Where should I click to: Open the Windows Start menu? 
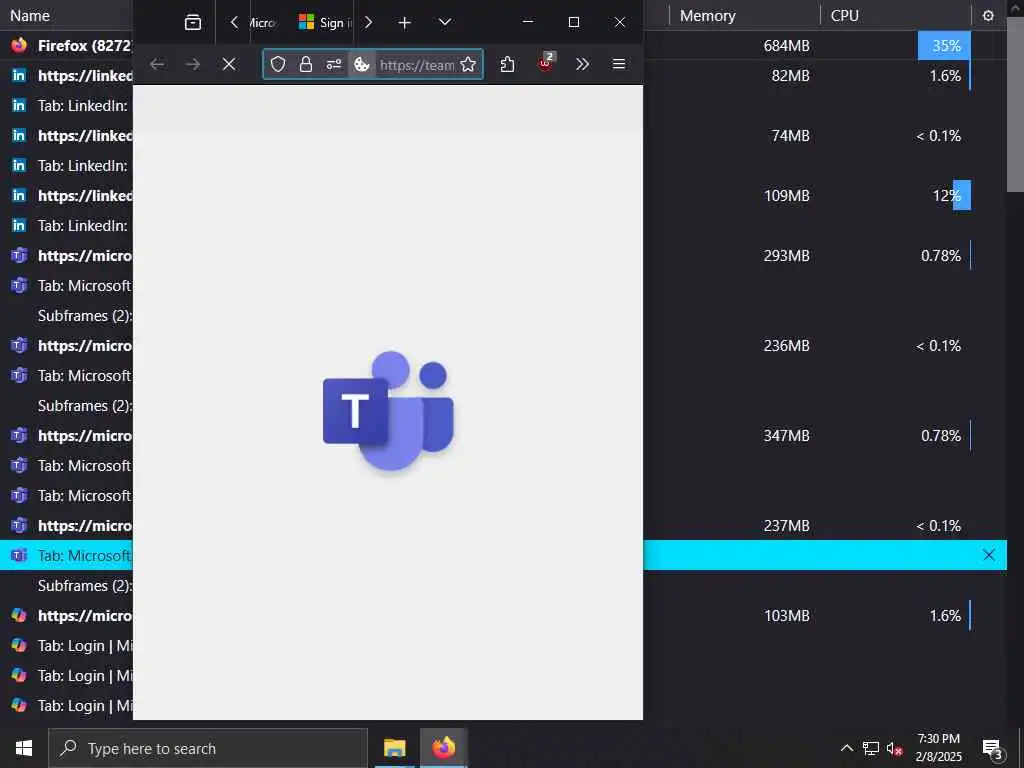click(x=24, y=748)
